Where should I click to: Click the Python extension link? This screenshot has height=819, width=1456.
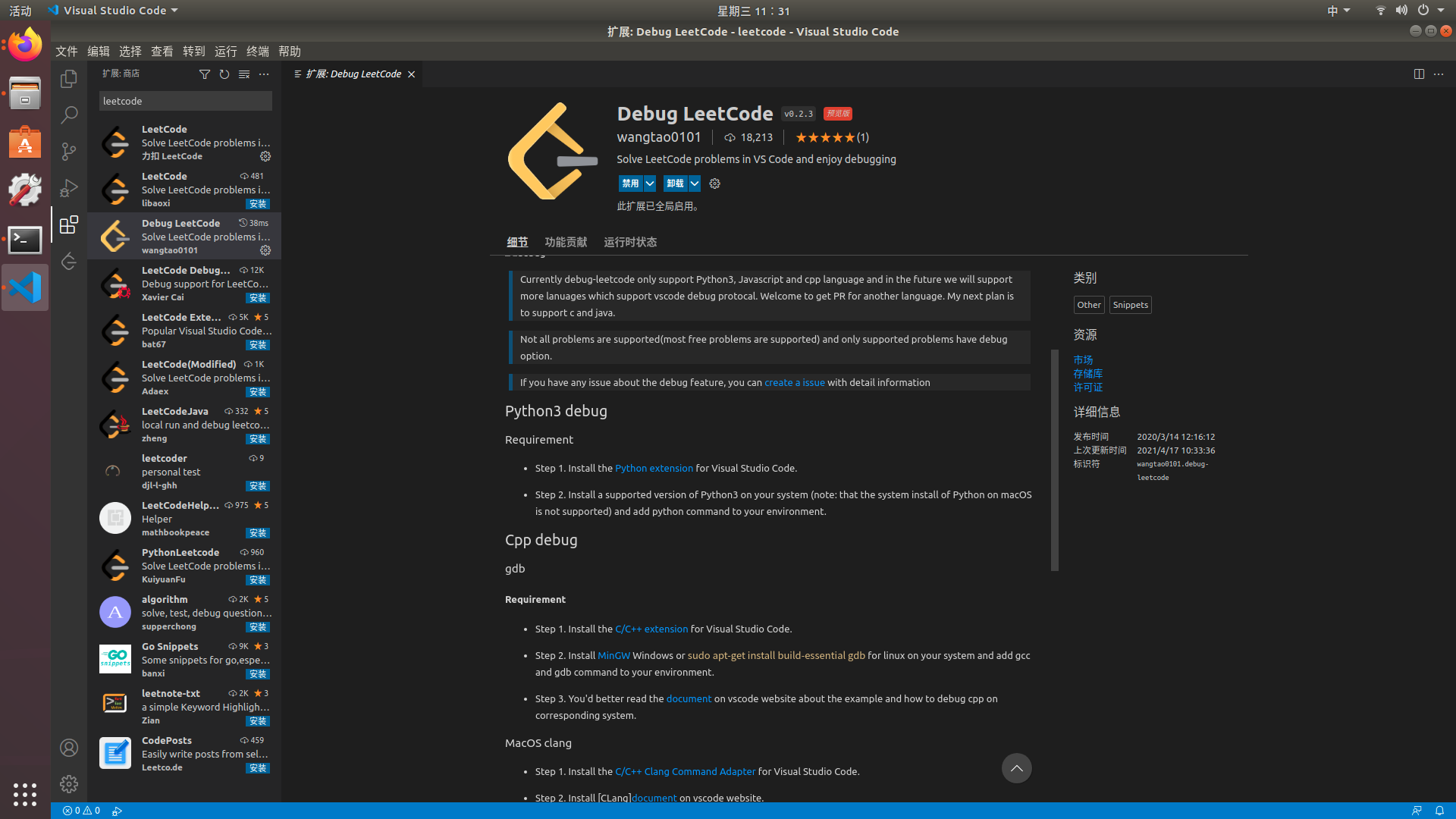(x=654, y=469)
